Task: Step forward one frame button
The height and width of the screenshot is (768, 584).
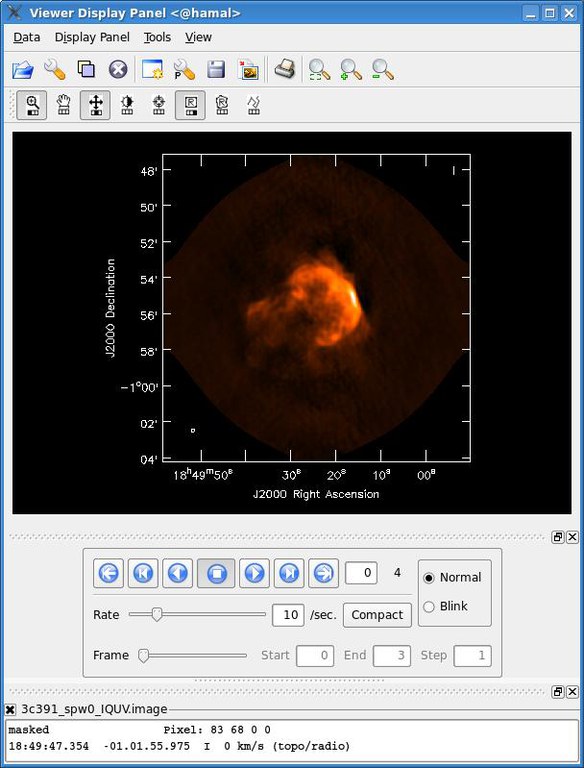Action: click(254, 573)
